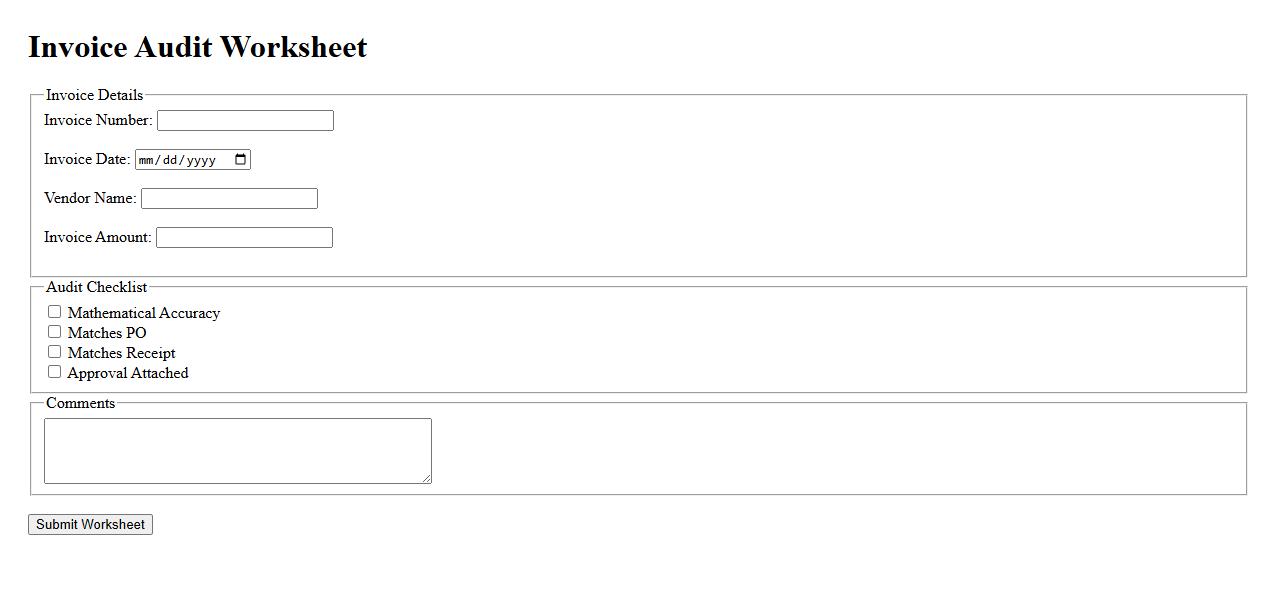Select the year segment of Invoice Date
This screenshot has width=1278, height=601.
pyautogui.click(x=201, y=160)
